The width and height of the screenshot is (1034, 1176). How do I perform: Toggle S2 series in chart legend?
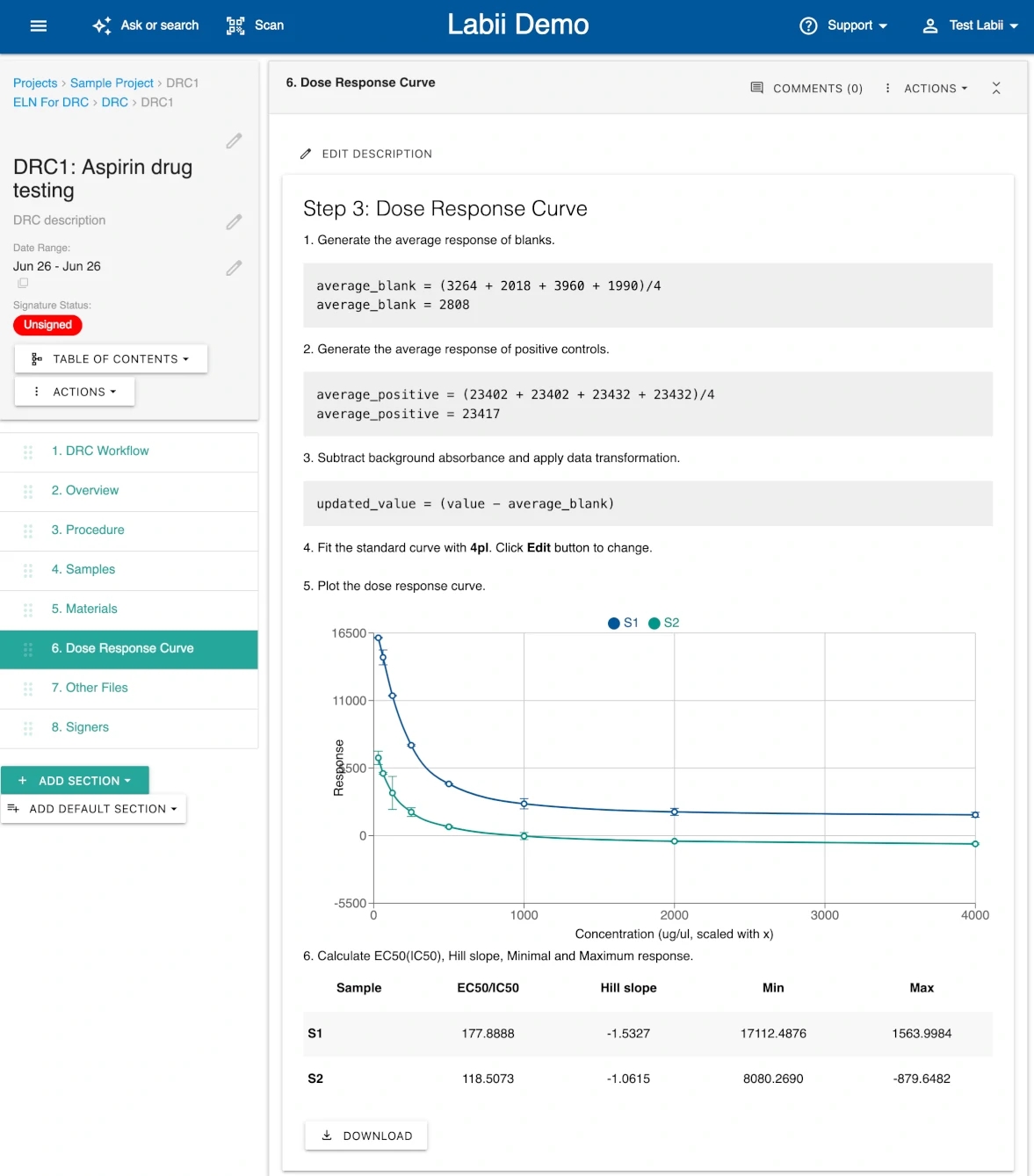(x=663, y=623)
